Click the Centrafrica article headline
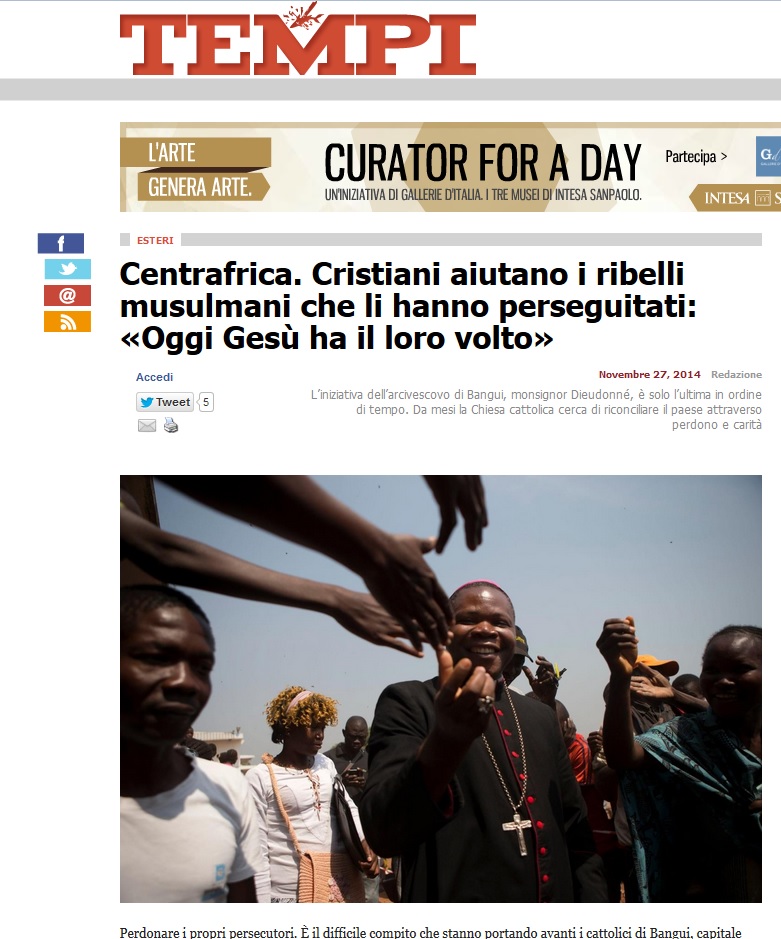 408,306
